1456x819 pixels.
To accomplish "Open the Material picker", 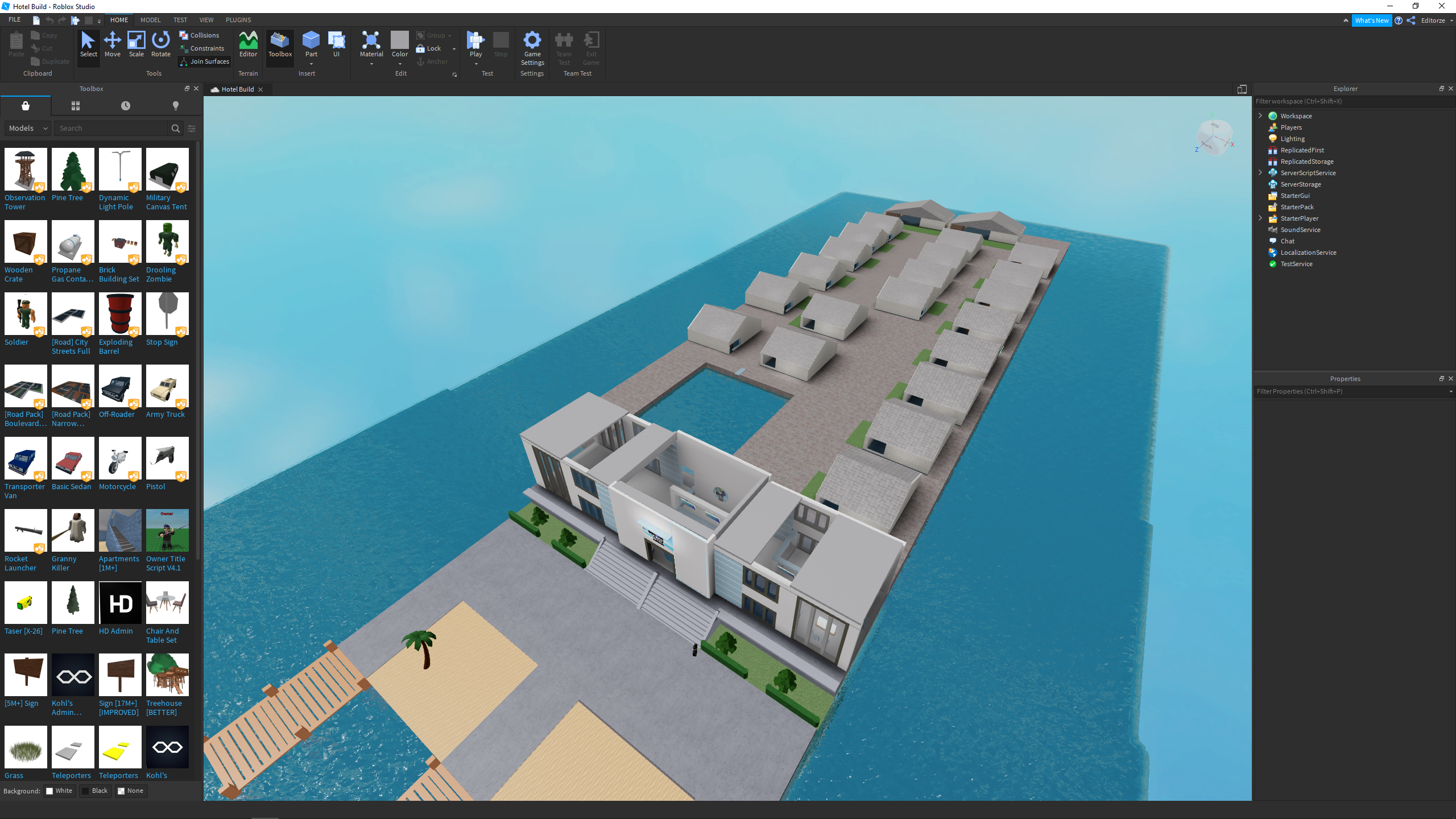I will (371, 44).
